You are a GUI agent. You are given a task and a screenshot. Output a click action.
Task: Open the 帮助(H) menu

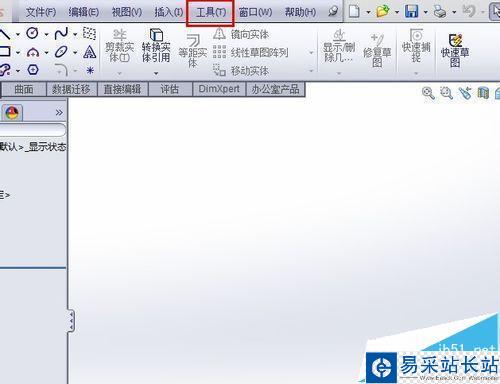point(300,12)
